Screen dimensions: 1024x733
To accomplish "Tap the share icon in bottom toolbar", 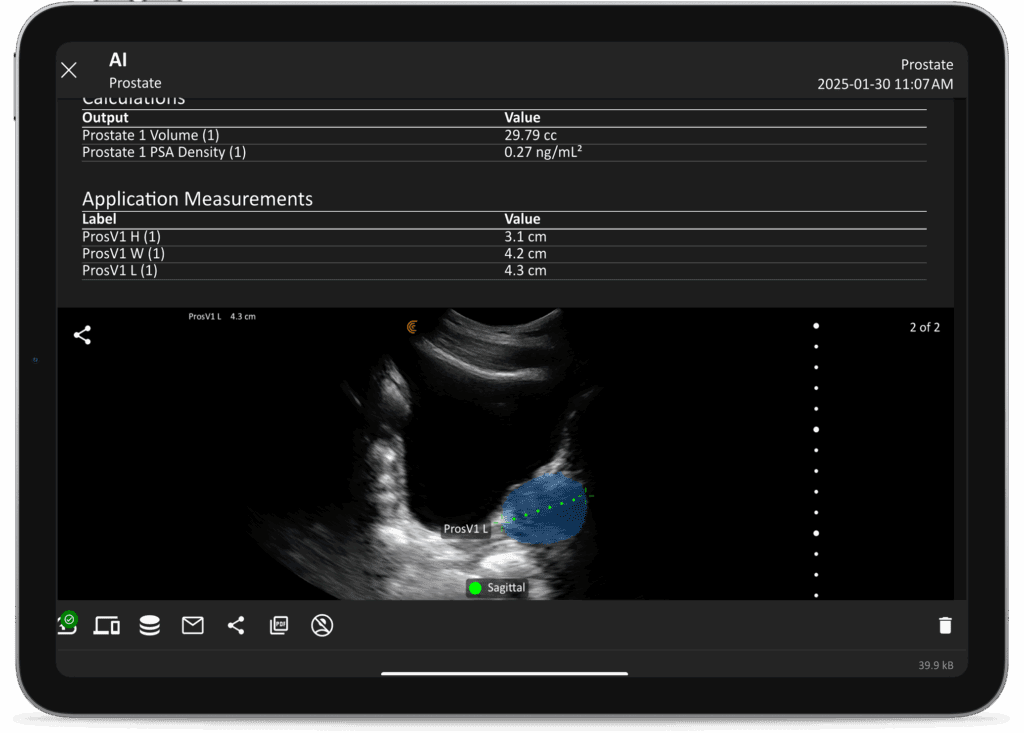I will pyautogui.click(x=236, y=626).
